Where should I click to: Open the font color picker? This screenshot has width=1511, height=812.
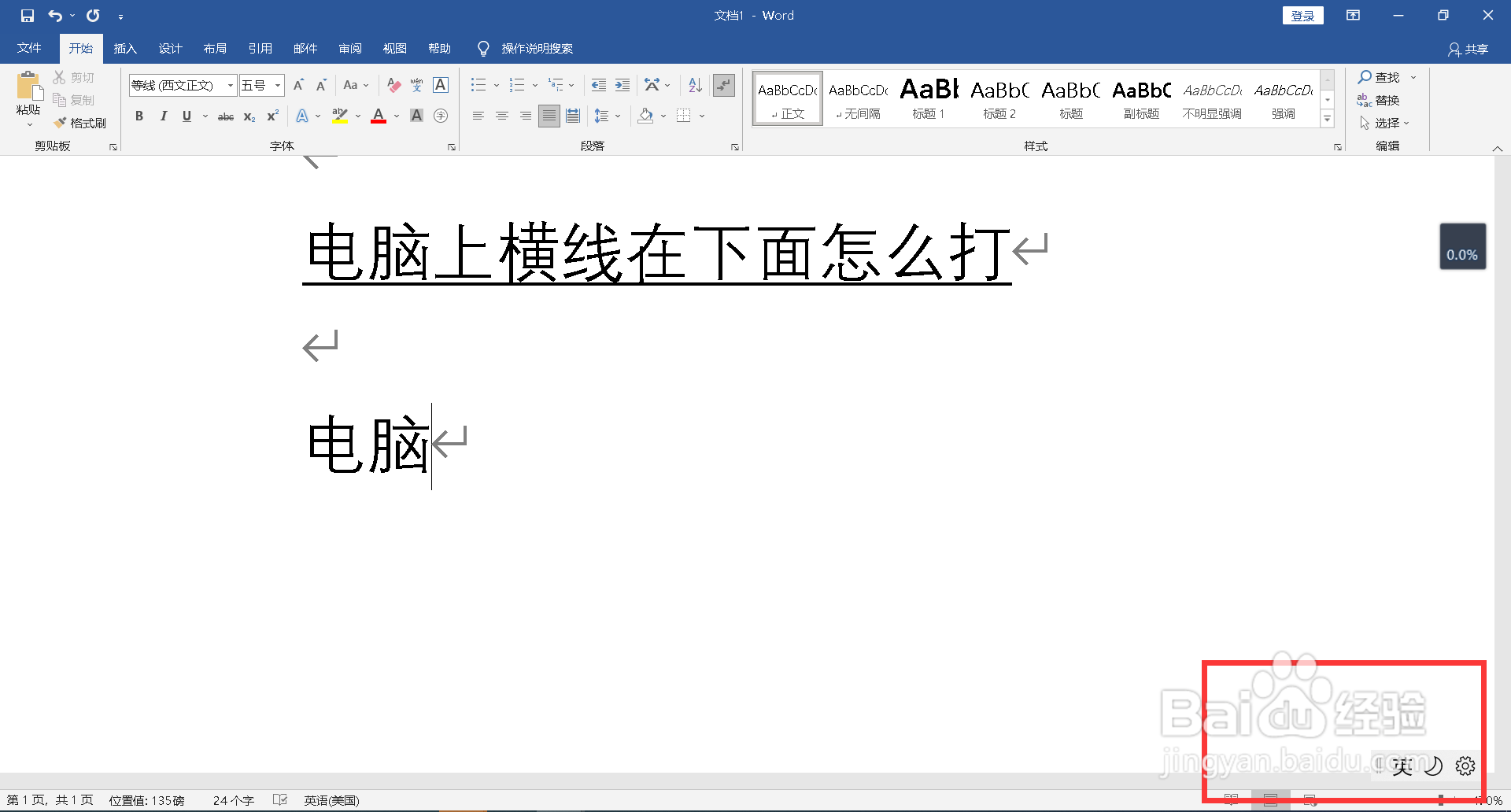[396, 116]
